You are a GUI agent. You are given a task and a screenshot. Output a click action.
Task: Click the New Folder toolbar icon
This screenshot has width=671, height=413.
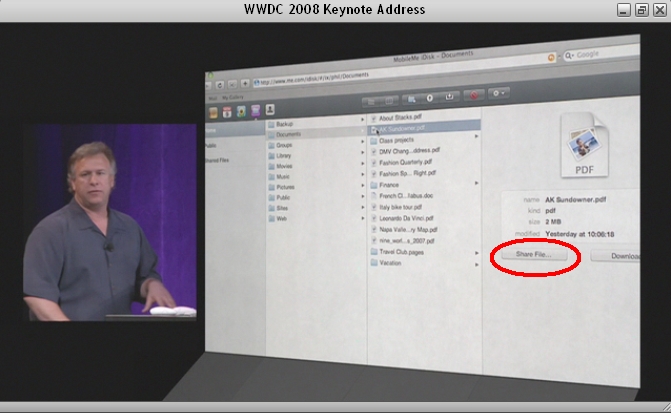point(411,99)
